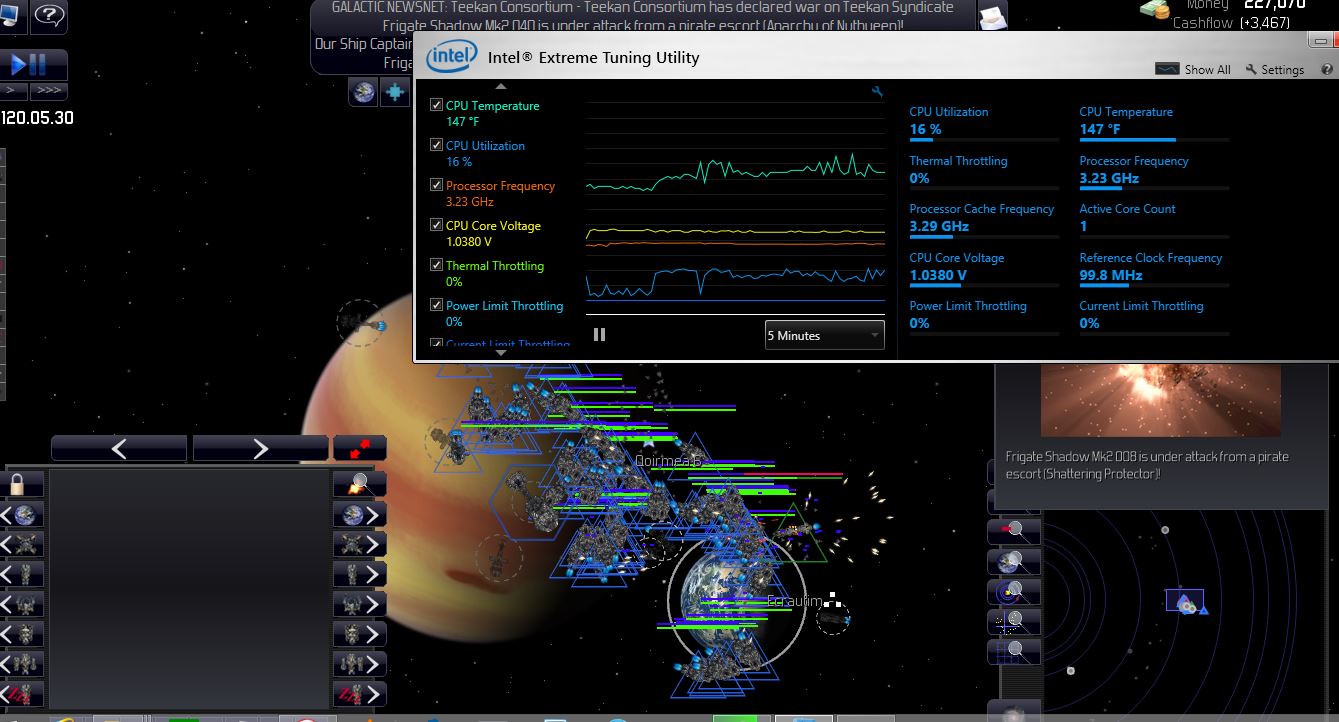Click the red double-arrow collapse button
Screen dimensions: 1339x722
pos(359,449)
